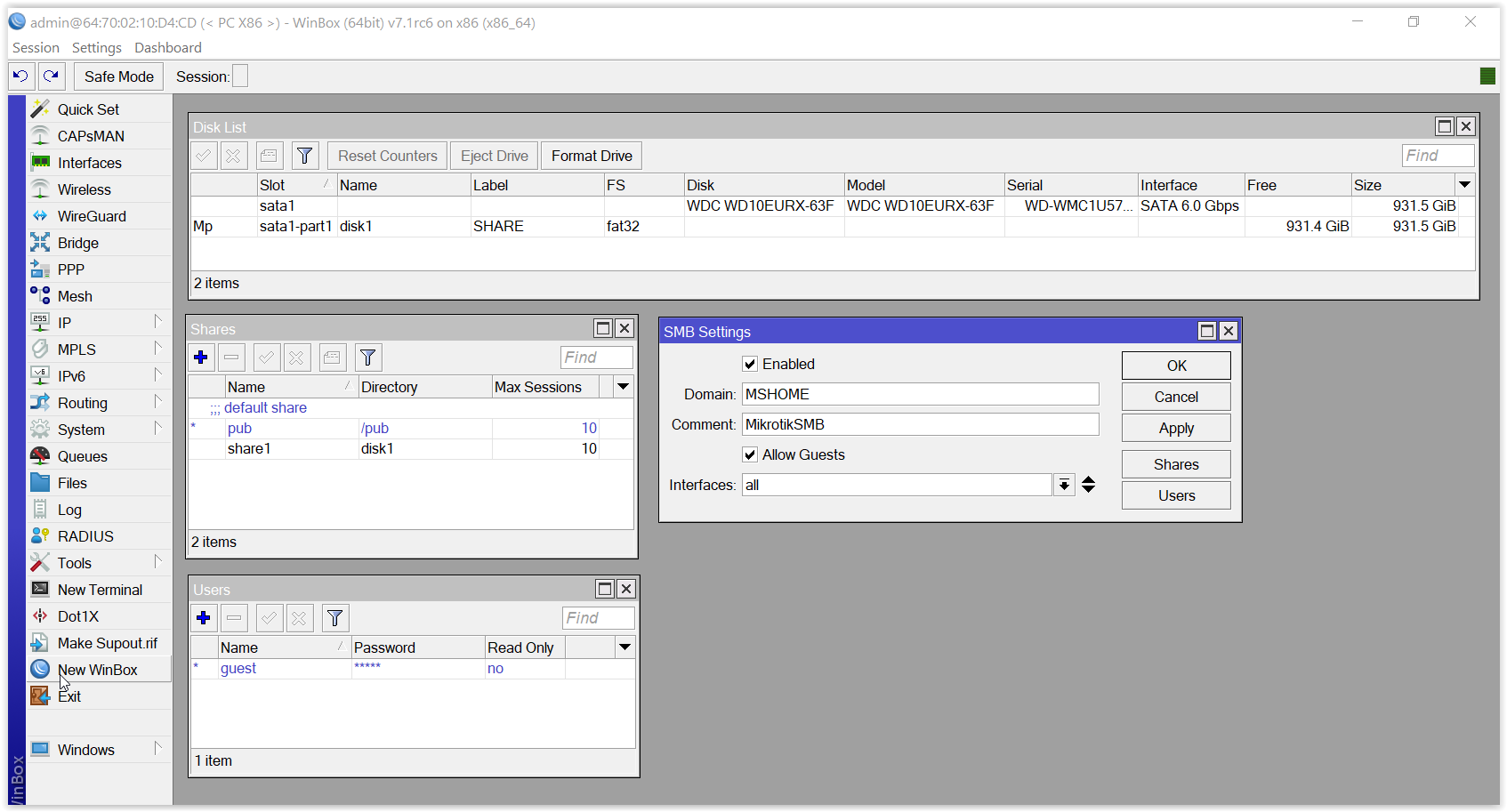Open Interfaces dropdown arrow in SMB Settings
This screenshot has height=812, width=1507.
tap(1064, 485)
